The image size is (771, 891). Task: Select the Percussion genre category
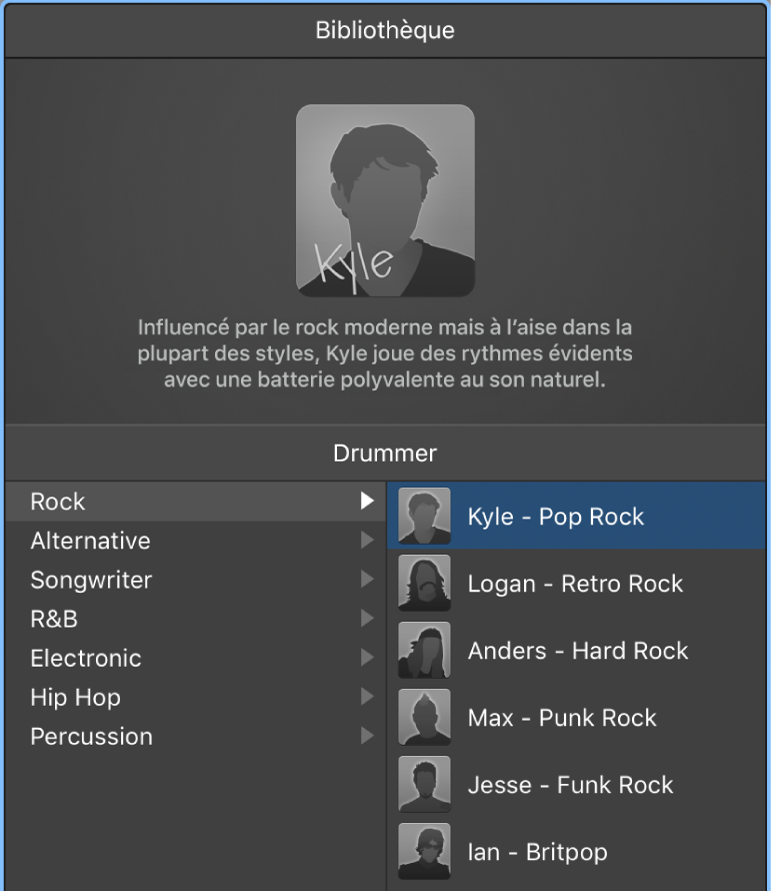92,736
